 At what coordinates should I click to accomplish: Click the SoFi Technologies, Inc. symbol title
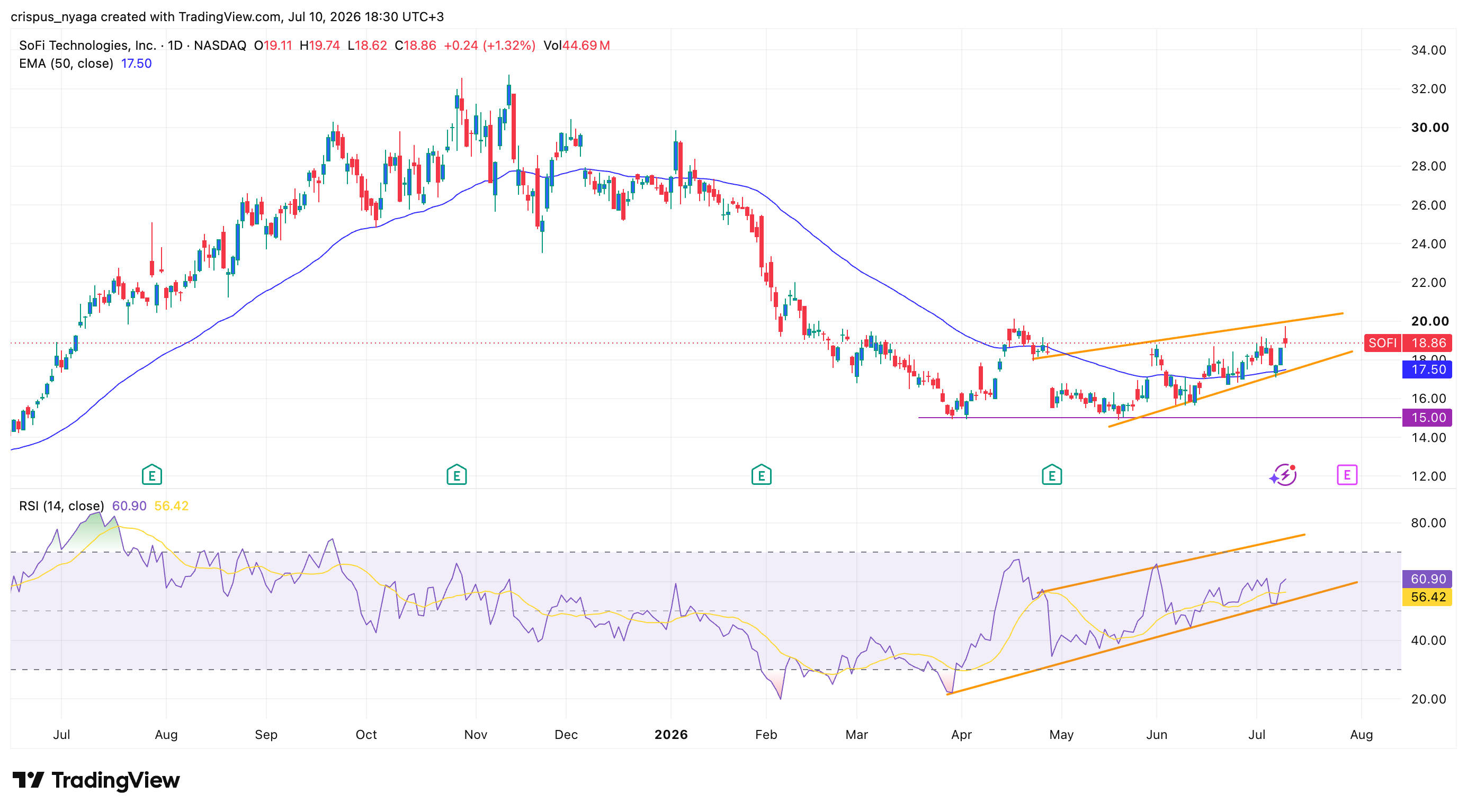pos(88,46)
